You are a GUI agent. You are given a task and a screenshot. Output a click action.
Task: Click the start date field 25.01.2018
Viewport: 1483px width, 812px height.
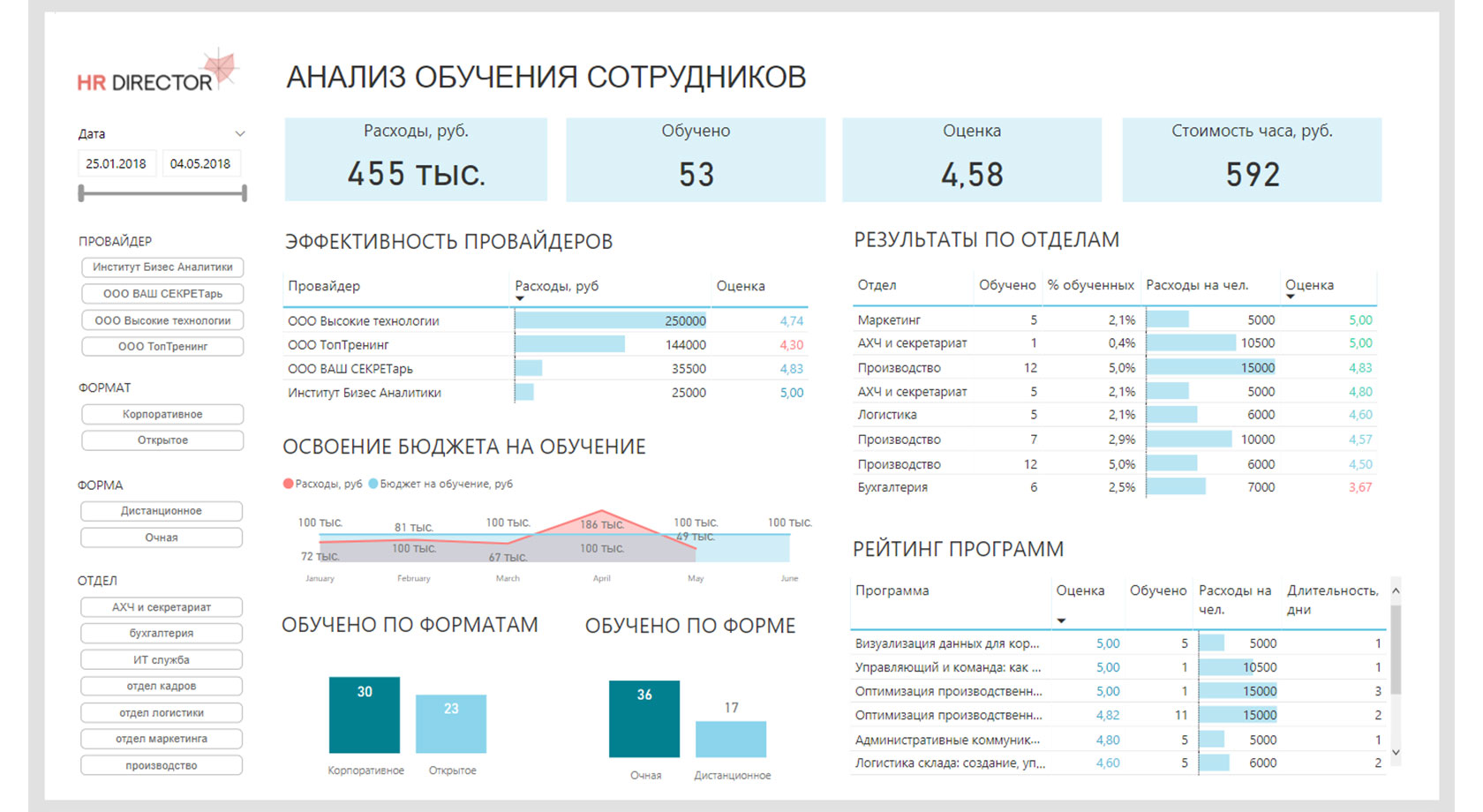[116, 163]
